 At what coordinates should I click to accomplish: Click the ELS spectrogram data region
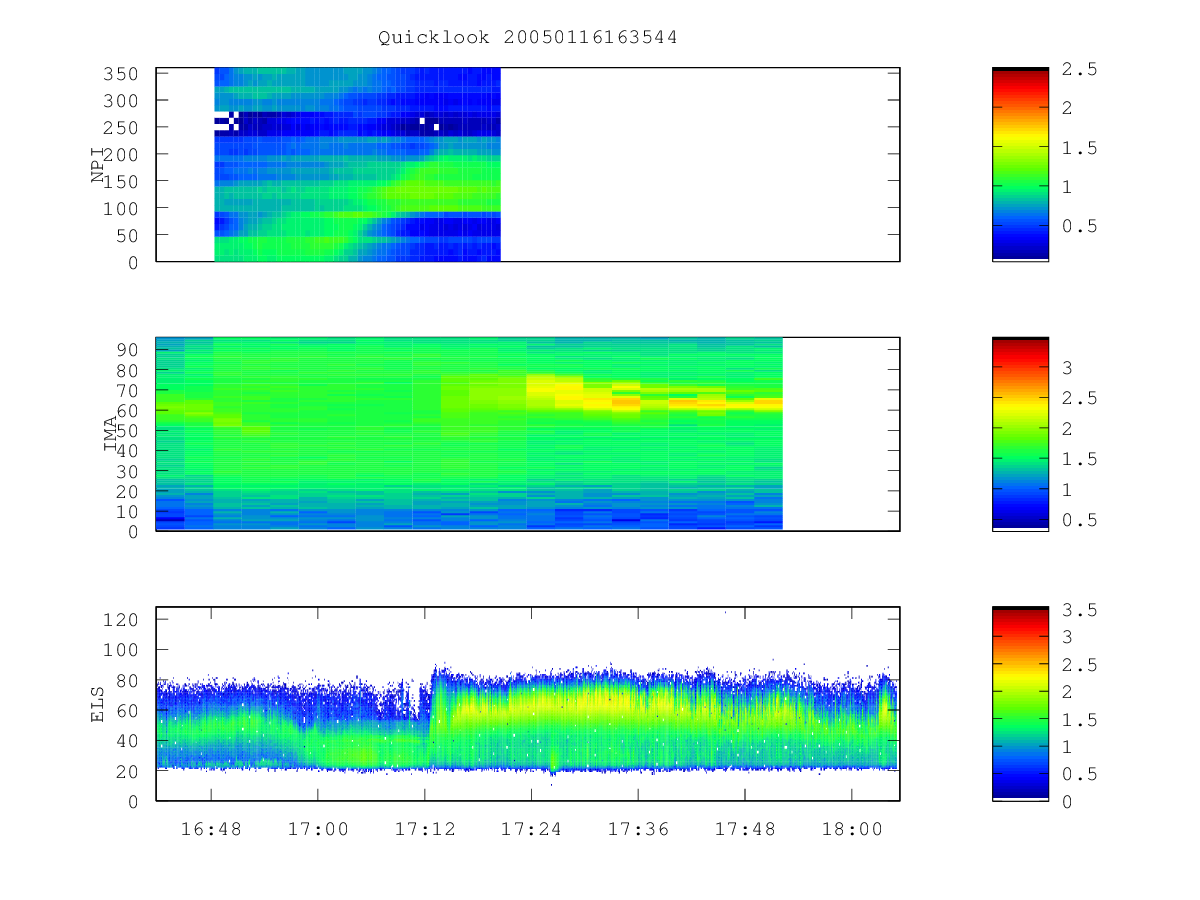click(527, 720)
